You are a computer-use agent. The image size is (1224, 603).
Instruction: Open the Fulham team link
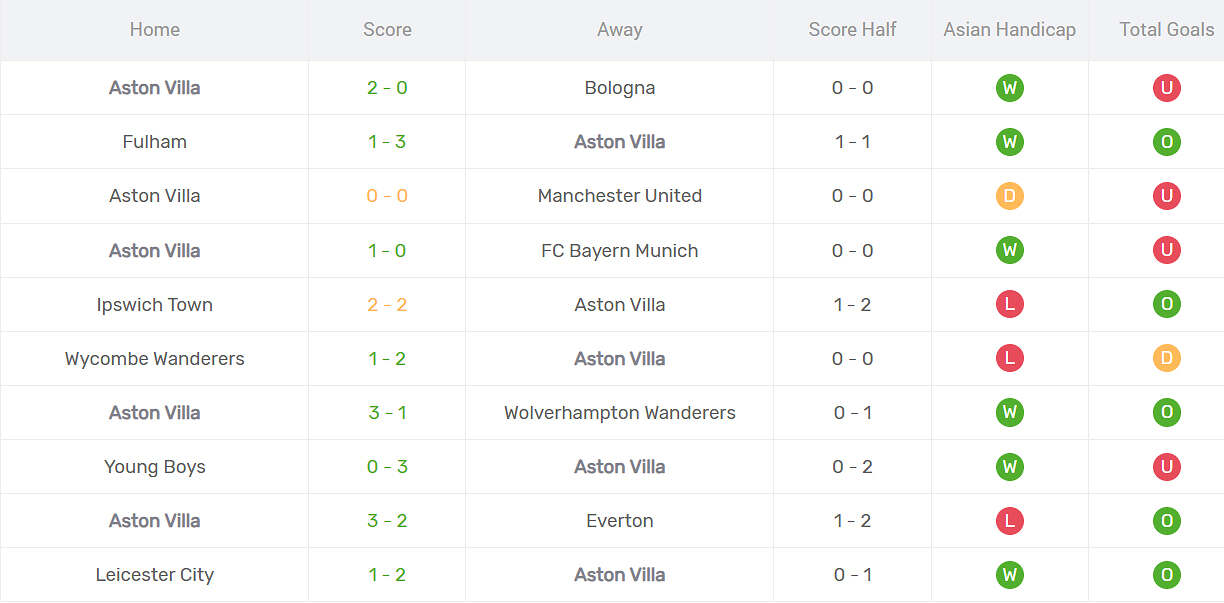[x=154, y=142]
